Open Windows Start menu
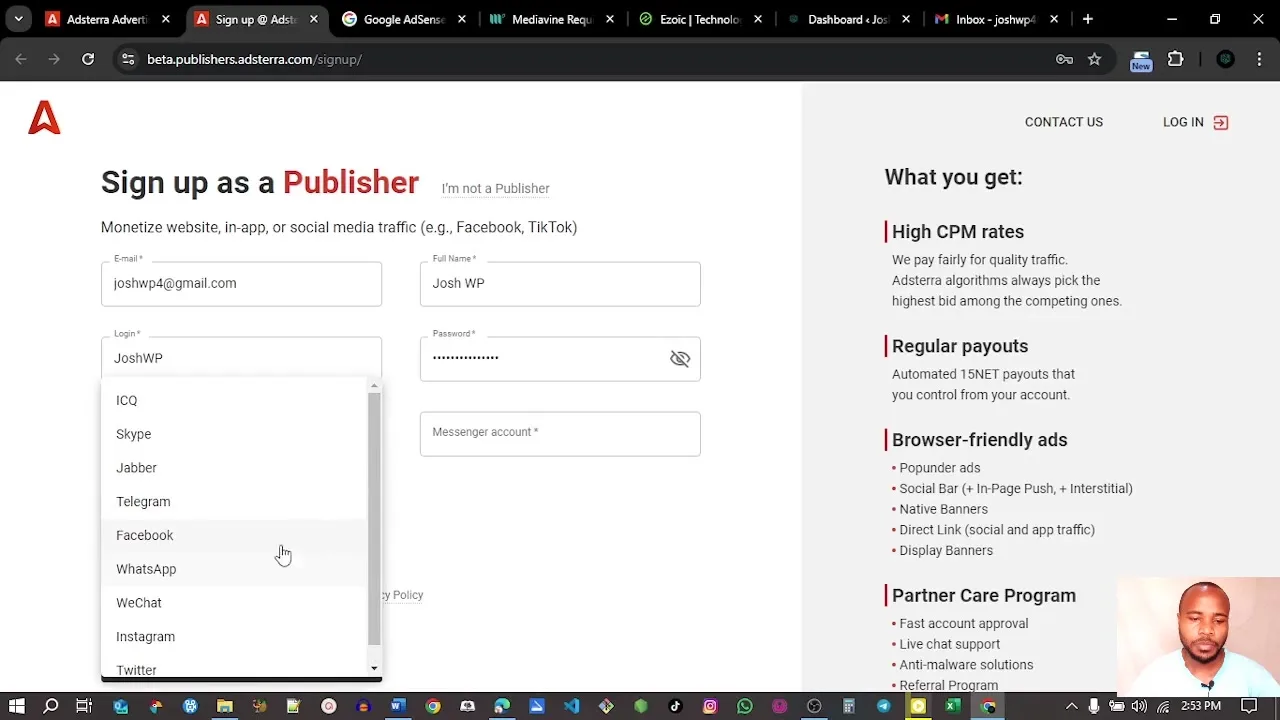1280x720 pixels. coord(17,707)
